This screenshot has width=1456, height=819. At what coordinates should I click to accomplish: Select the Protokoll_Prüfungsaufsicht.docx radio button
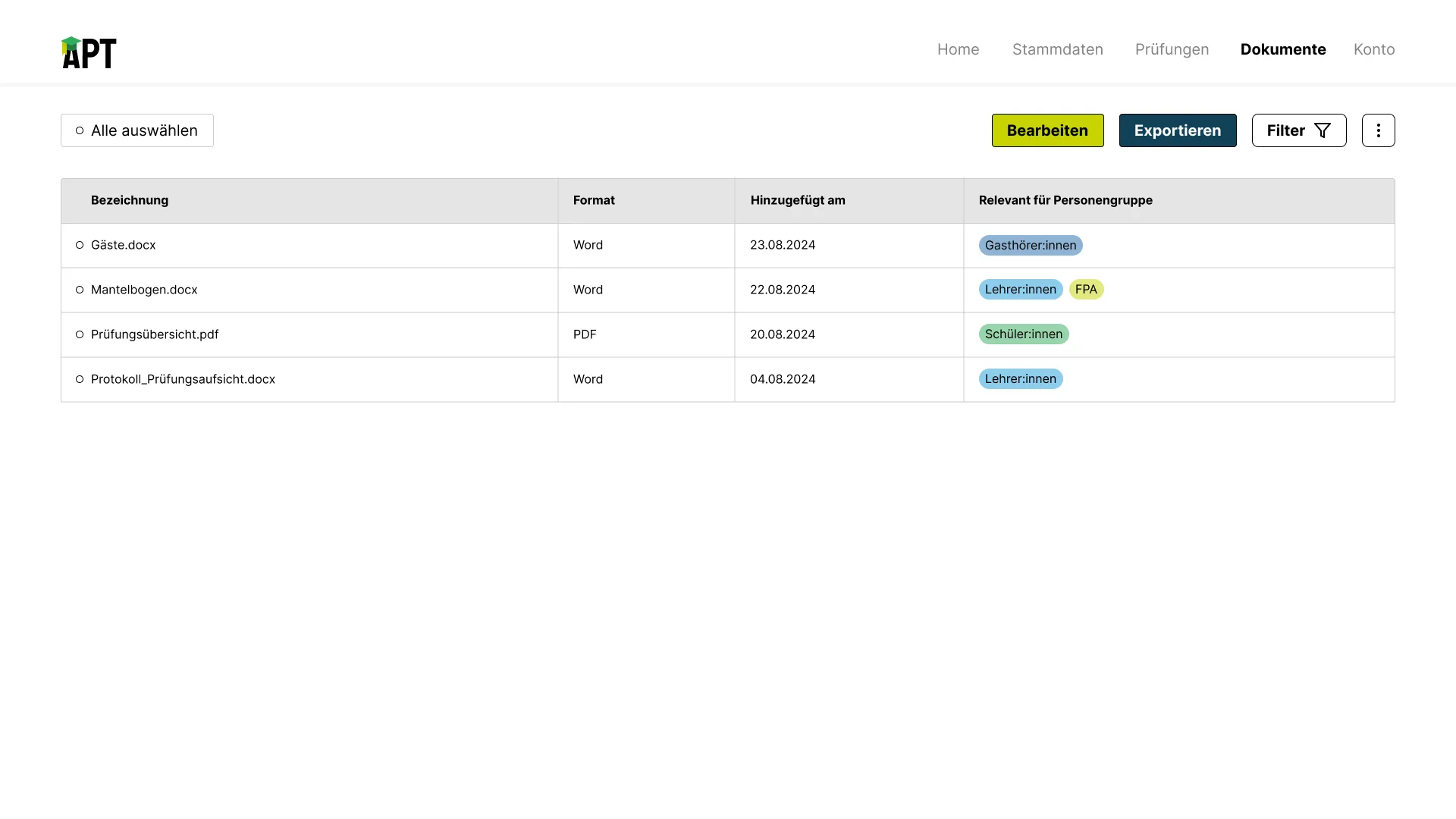[80, 379]
